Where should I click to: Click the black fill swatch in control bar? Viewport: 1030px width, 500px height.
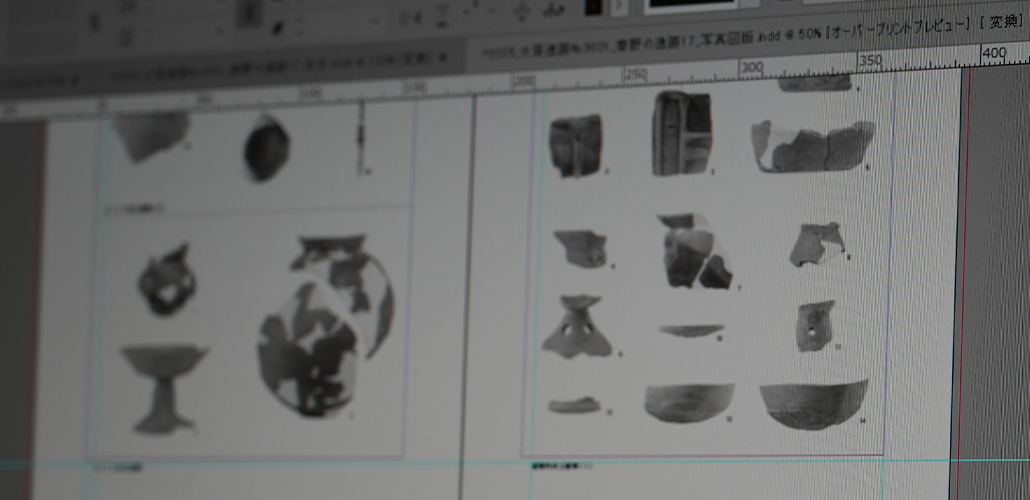[593, 8]
